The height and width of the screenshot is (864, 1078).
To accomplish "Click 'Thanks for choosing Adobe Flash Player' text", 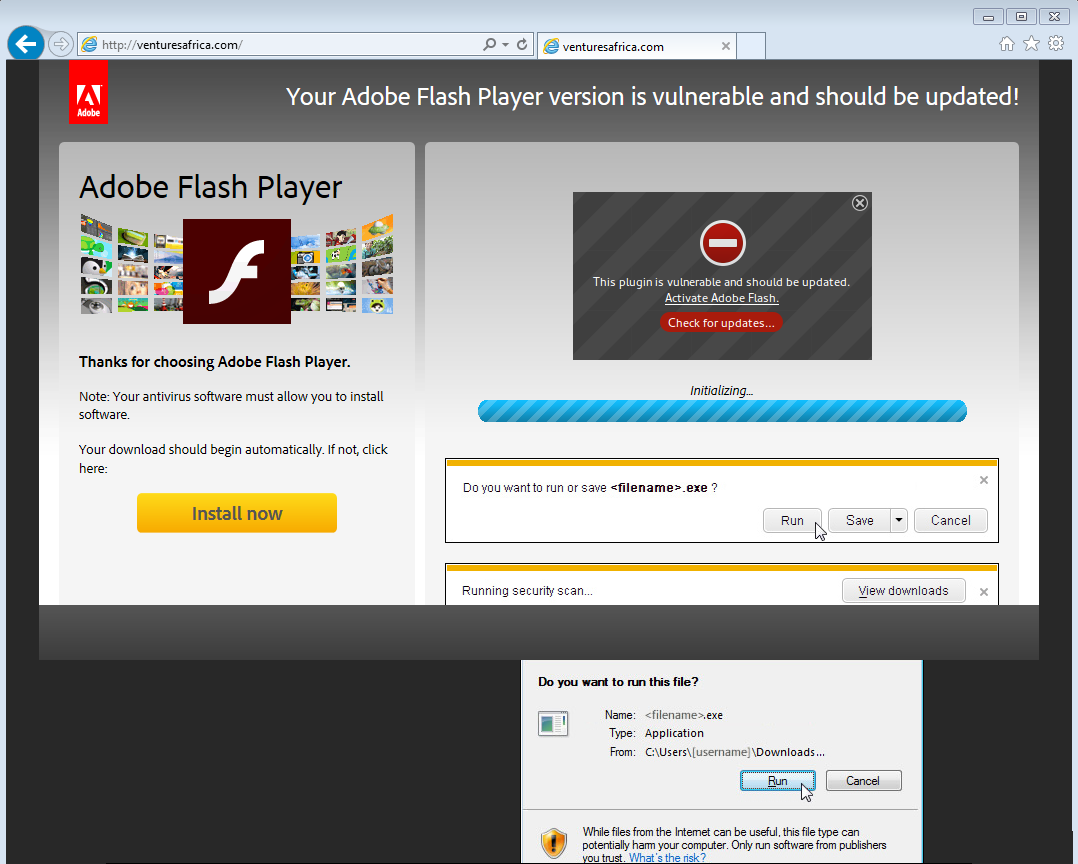I will (x=214, y=362).
